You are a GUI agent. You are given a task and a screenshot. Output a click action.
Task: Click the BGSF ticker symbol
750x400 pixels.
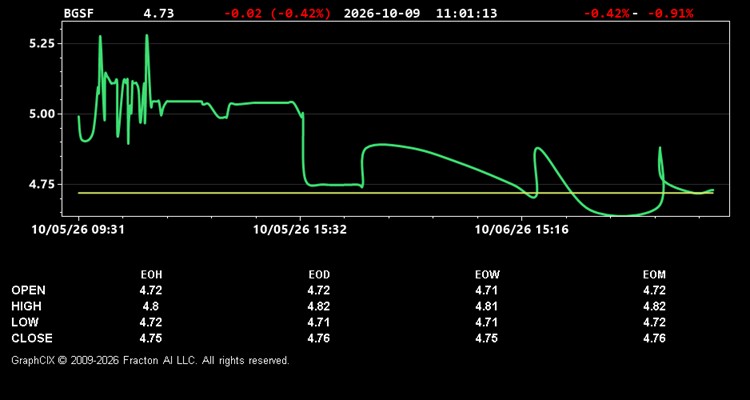pyautogui.click(x=79, y=13)
